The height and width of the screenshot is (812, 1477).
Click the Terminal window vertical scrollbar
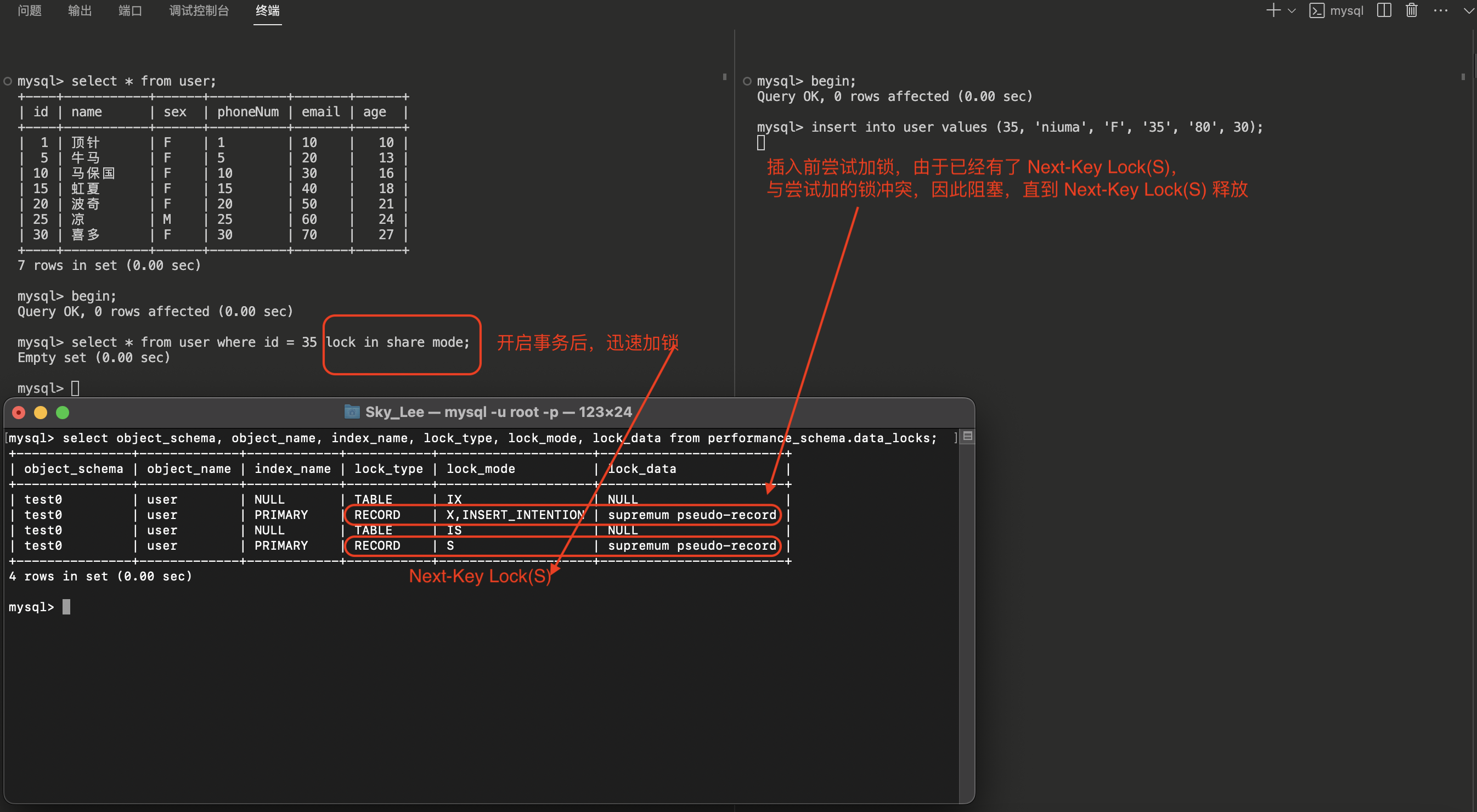coord(967,619)
